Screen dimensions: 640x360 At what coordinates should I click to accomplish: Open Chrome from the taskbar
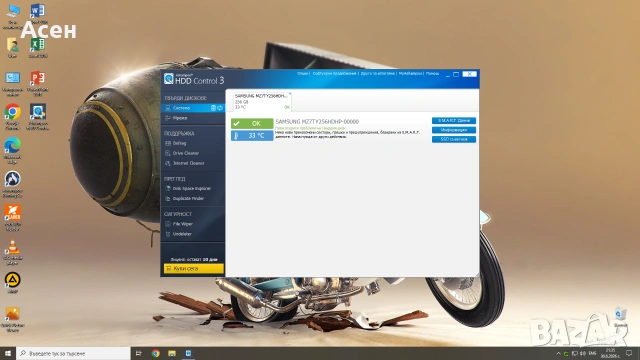pyautogui.click(x=156, y=353)
